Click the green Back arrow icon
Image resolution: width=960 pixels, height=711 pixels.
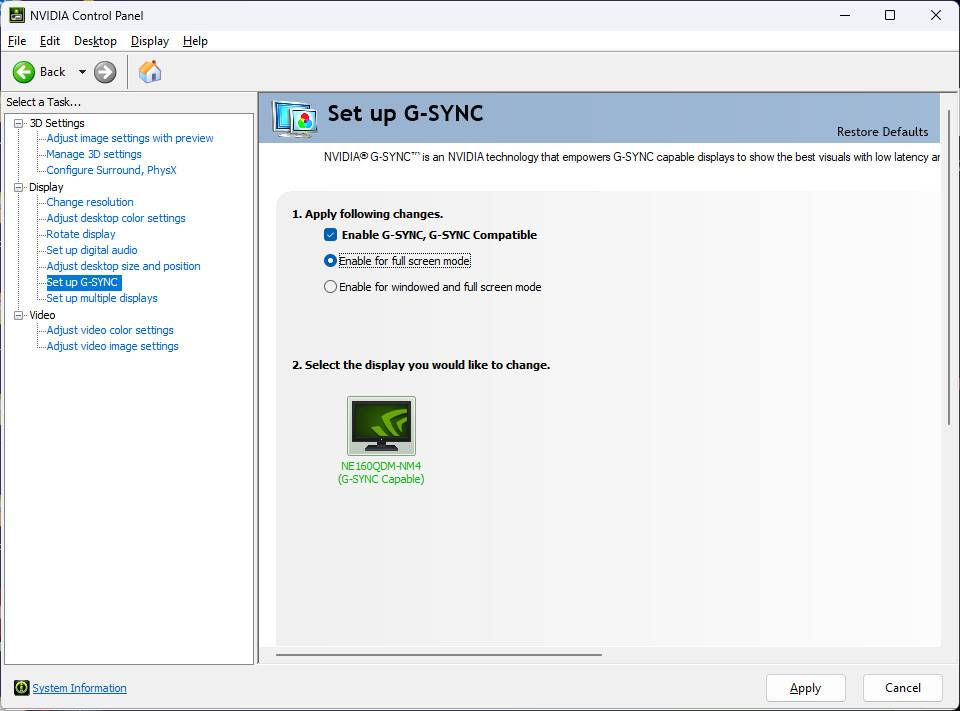coord(24,72)
